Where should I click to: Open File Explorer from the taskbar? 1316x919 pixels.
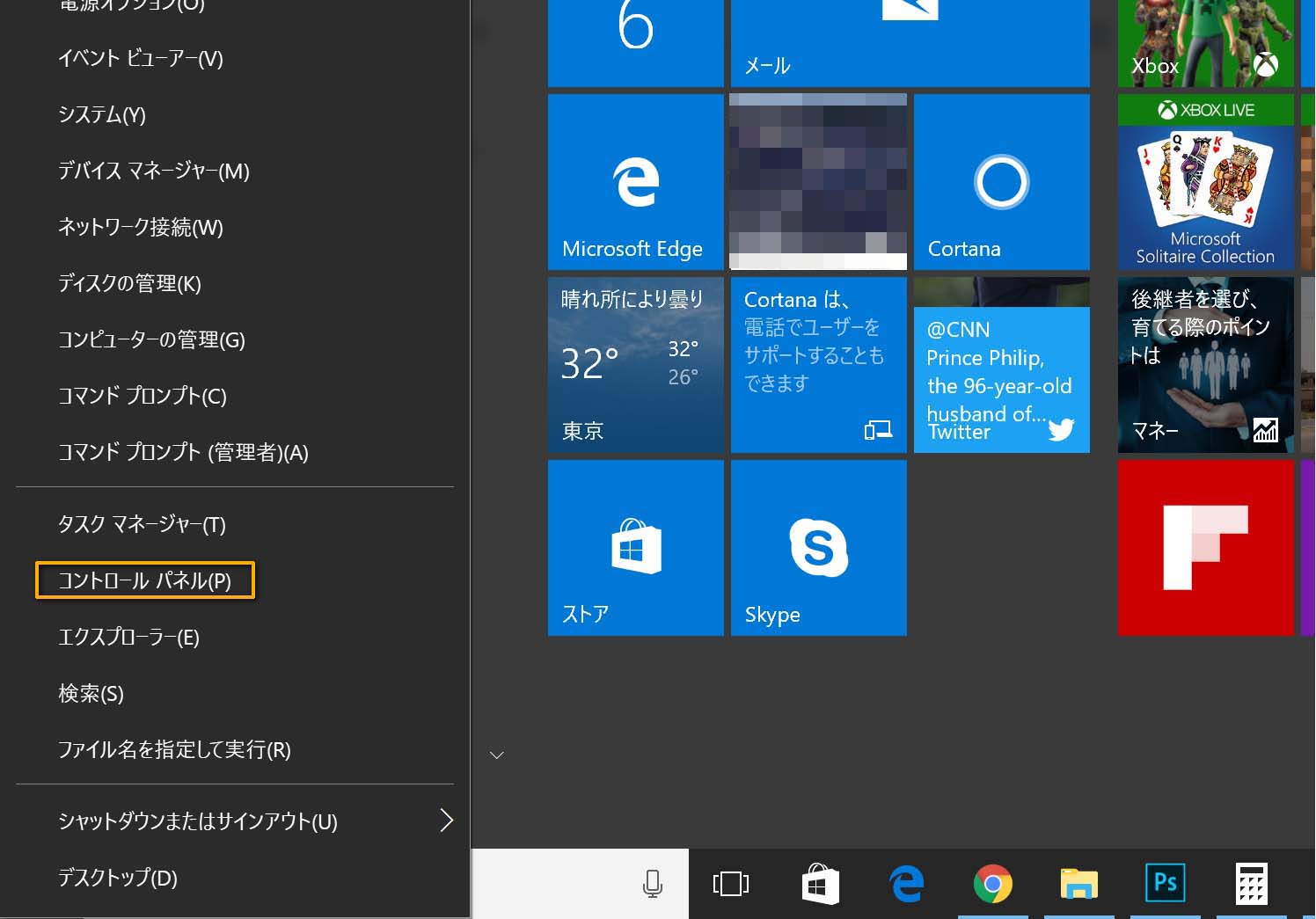[x=1079, y=884]
